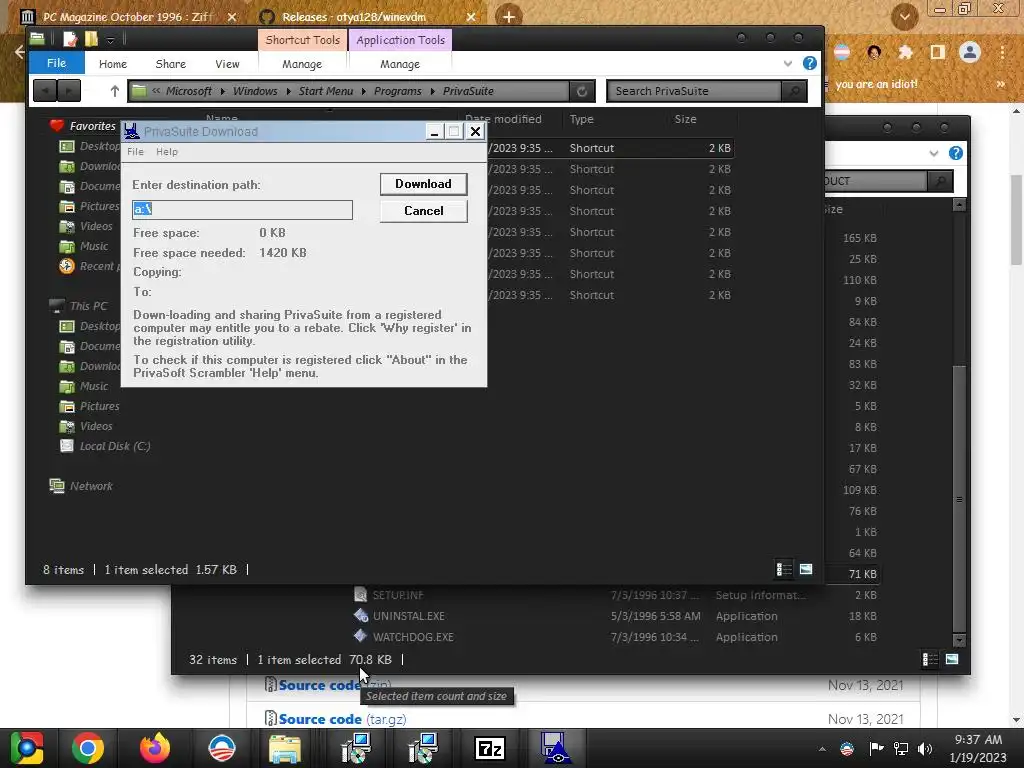Screen dimensions: 1024x768
Task: Click the Search PrivaSuite field
Action: click(x=694, y=91)
